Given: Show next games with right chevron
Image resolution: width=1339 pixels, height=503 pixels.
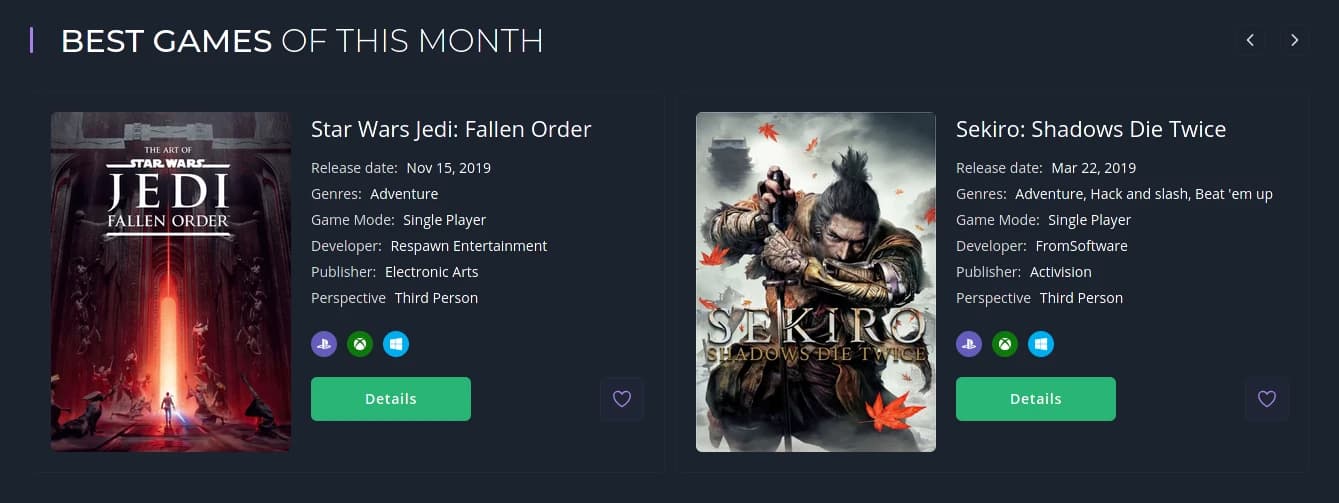Looking at the screenshot, I should click(x=1294, y=40).
